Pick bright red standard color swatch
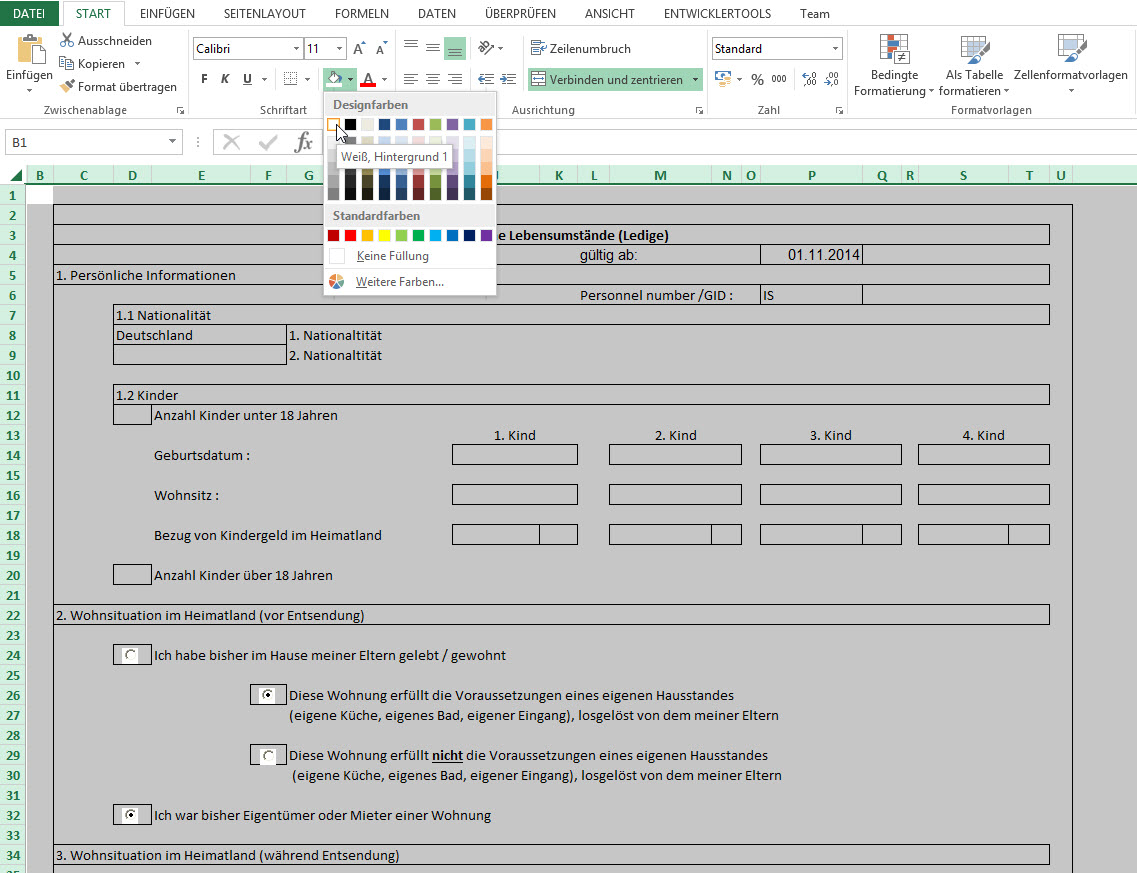The width and height of the screenshot is (1137, 873). pyautogui.click(x=350, y=235)
